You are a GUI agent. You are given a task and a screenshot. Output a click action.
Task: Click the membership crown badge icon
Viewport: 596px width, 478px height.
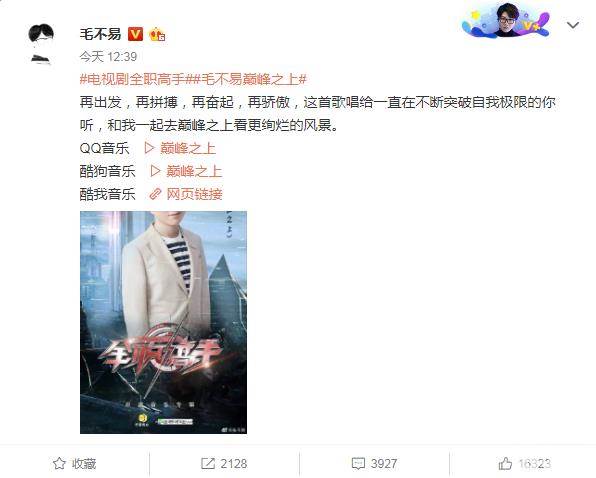[x=157, y=35]
